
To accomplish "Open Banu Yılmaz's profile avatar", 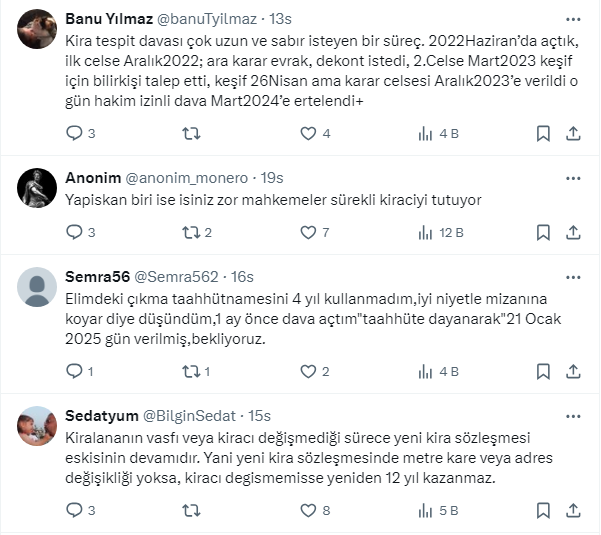I will click(37, 29).
